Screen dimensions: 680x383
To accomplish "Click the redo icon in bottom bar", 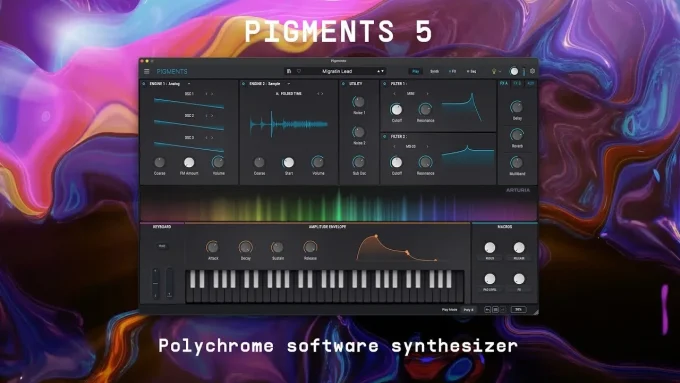I will tap(503, 310).
